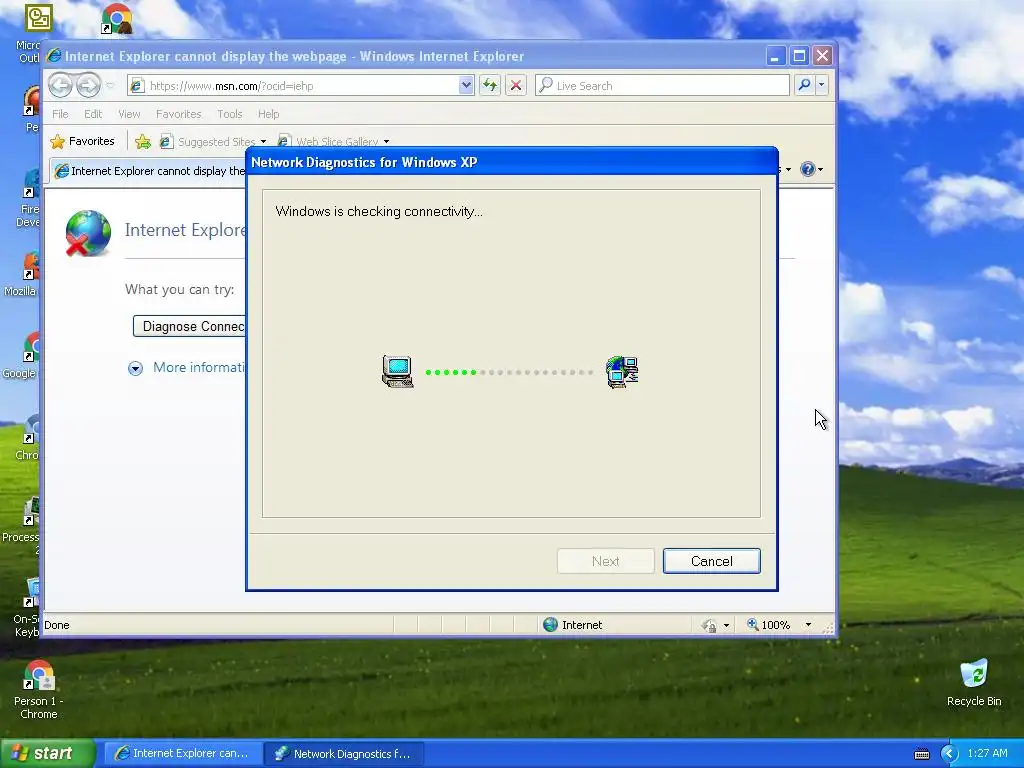This screenshot has width=1024, height=768.
Task: Stop loading with the red X icon
Action: 516,86
